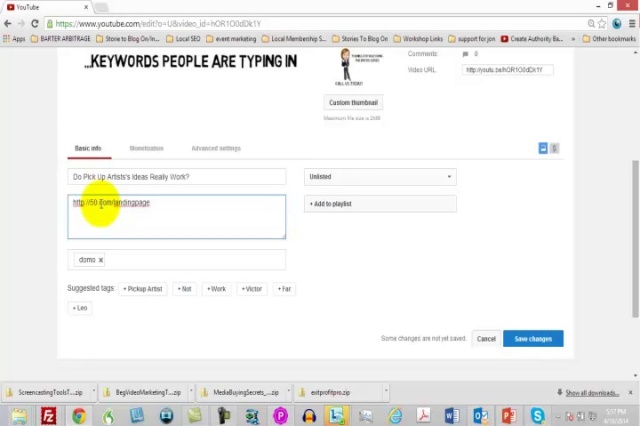Switch to the Advanced settings tab

click(x=216, y=148)
